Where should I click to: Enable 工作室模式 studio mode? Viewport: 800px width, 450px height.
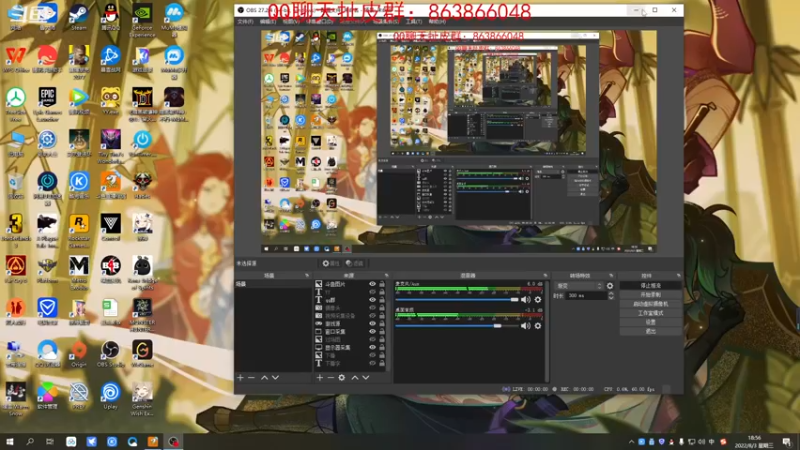(651, 313)
